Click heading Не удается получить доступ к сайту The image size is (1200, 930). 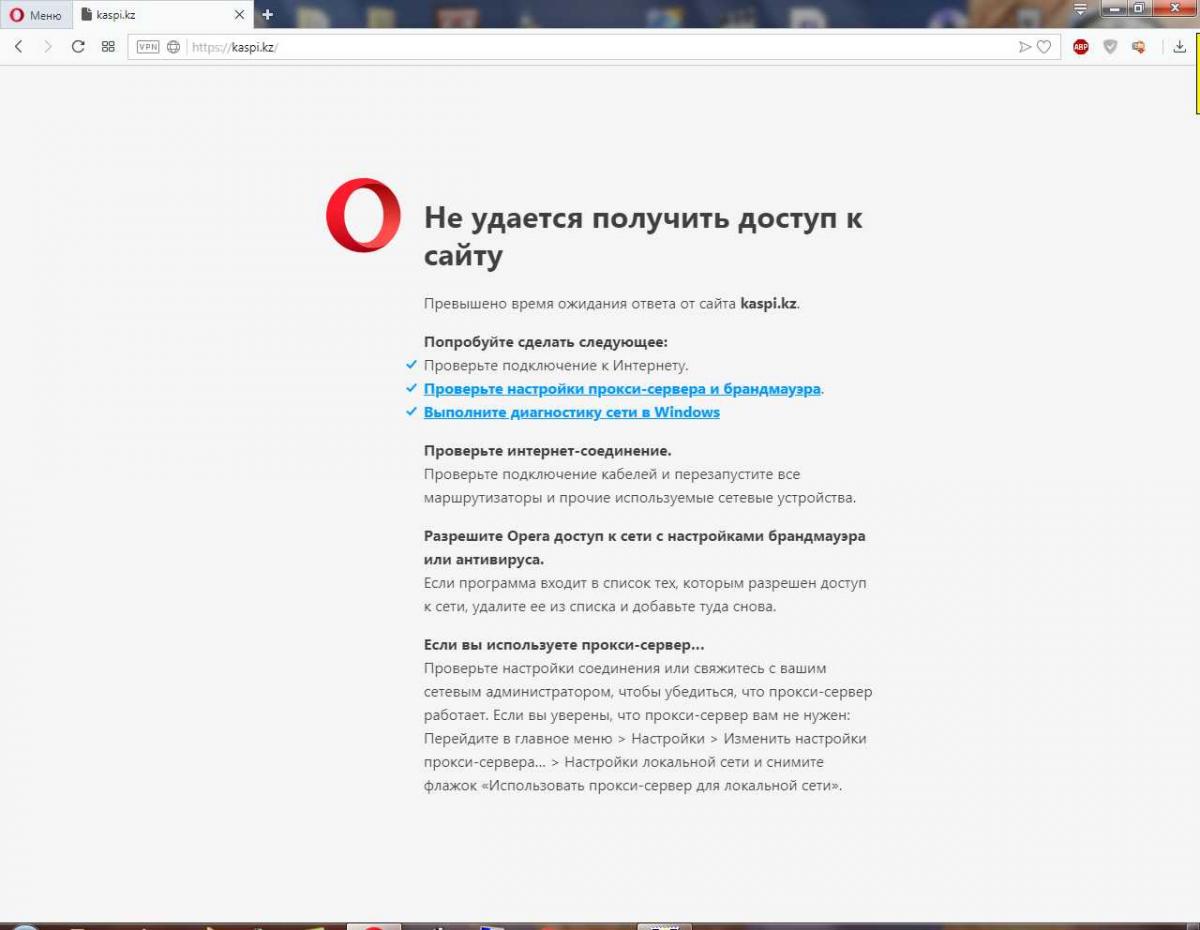643,236
